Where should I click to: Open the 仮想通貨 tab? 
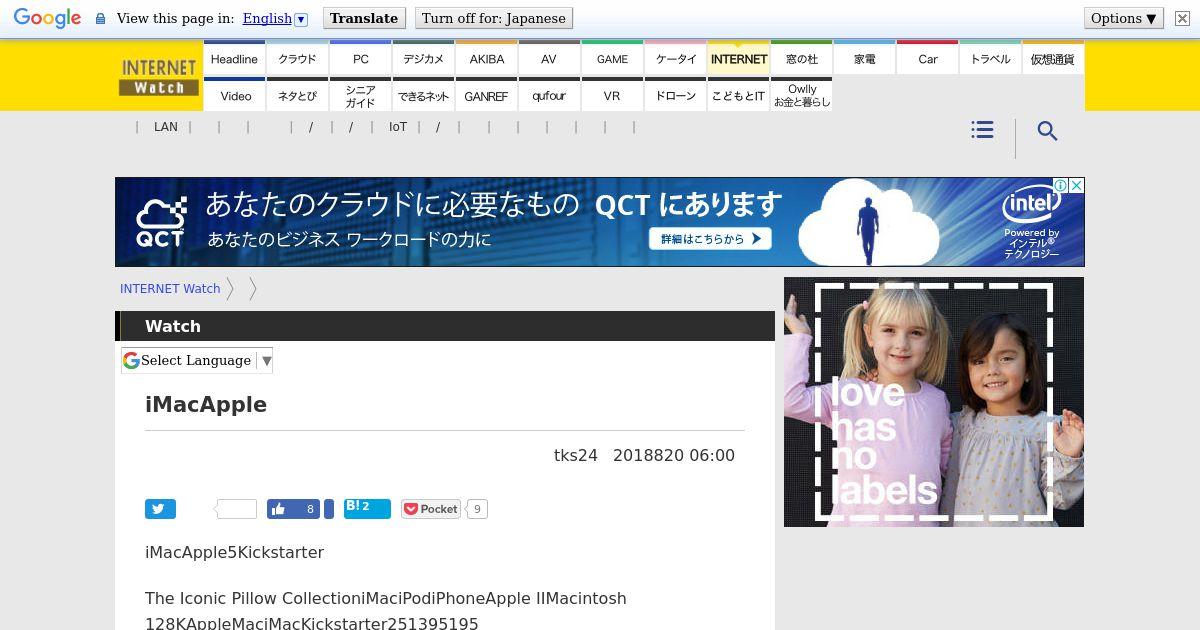click(1053, 58)
